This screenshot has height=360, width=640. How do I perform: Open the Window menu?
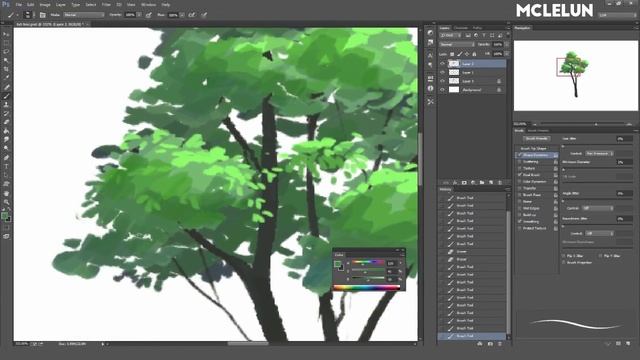pyautogui.click(x=148, y=4)
